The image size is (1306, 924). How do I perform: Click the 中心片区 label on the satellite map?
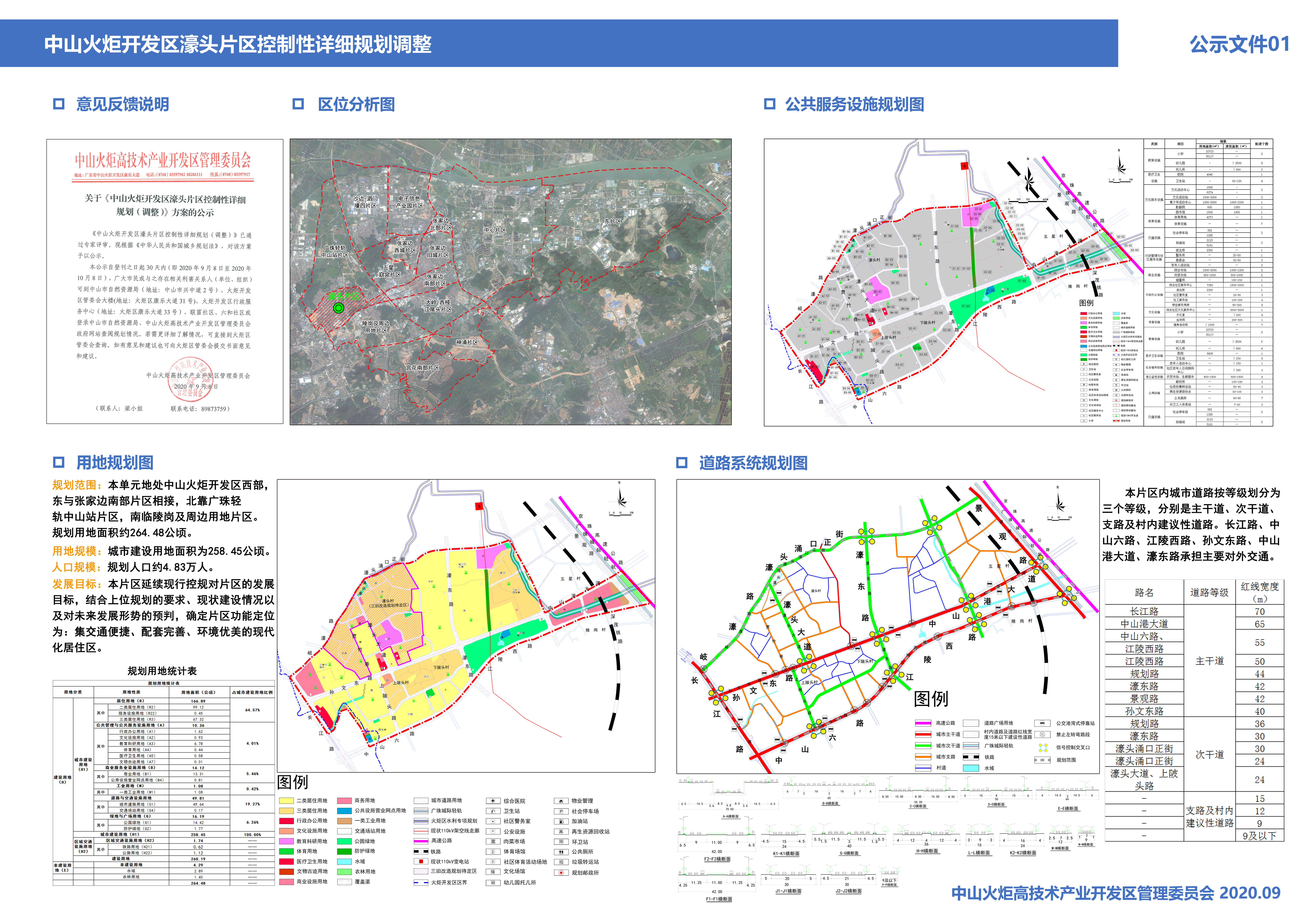(x=495, y=230)
